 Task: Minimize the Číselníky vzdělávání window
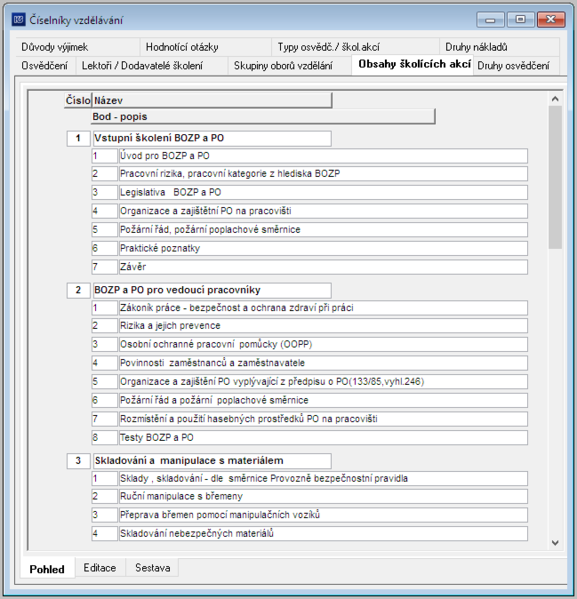[x=490, y=19]
